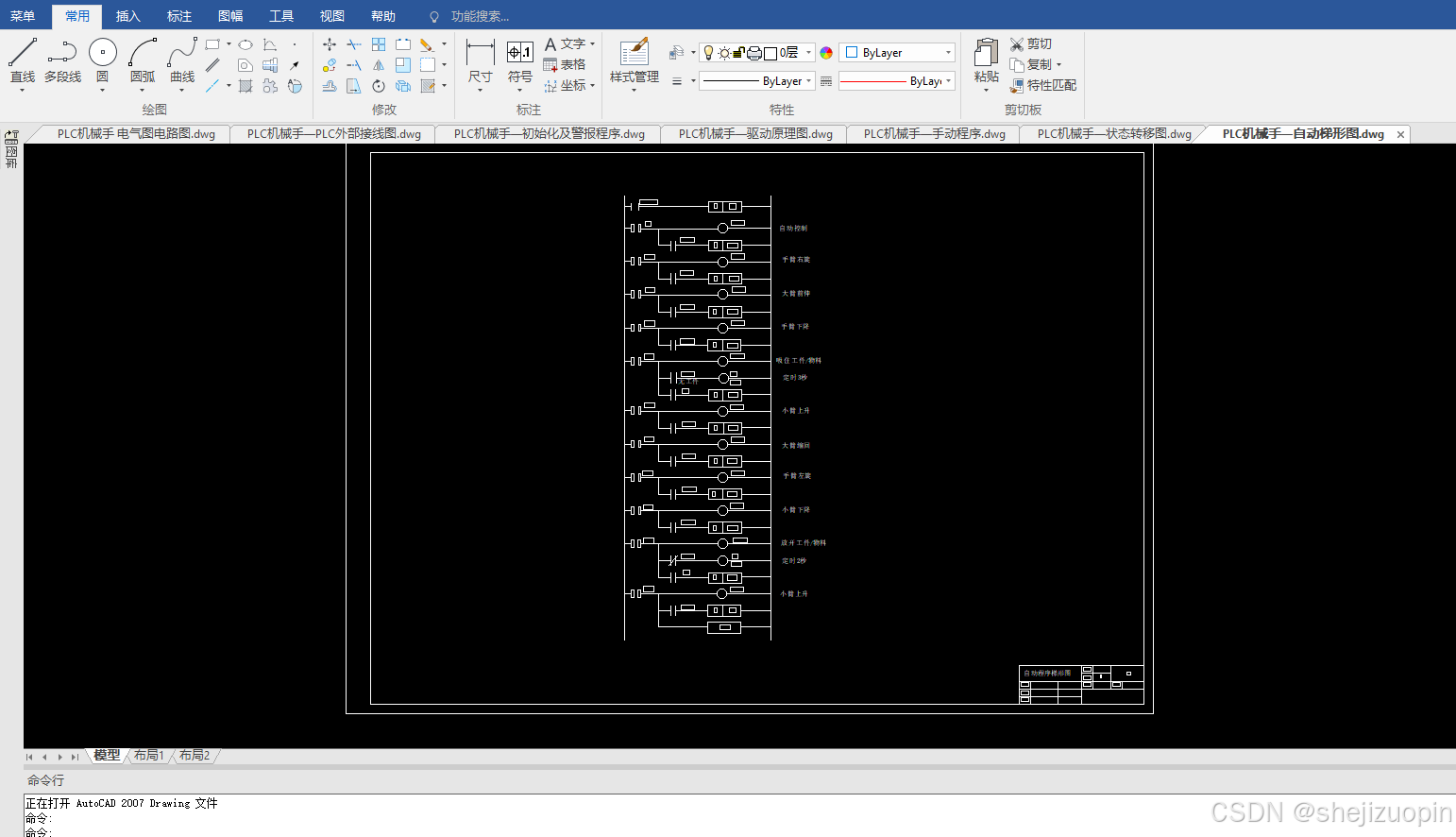Switch to the 标注 ribbon tab
The width and height of the screenshot is (1456, 837).
point(179,16)
